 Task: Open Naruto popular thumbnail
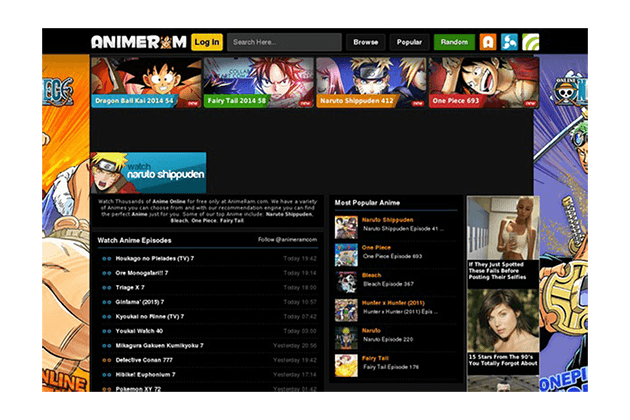[346, 338]
